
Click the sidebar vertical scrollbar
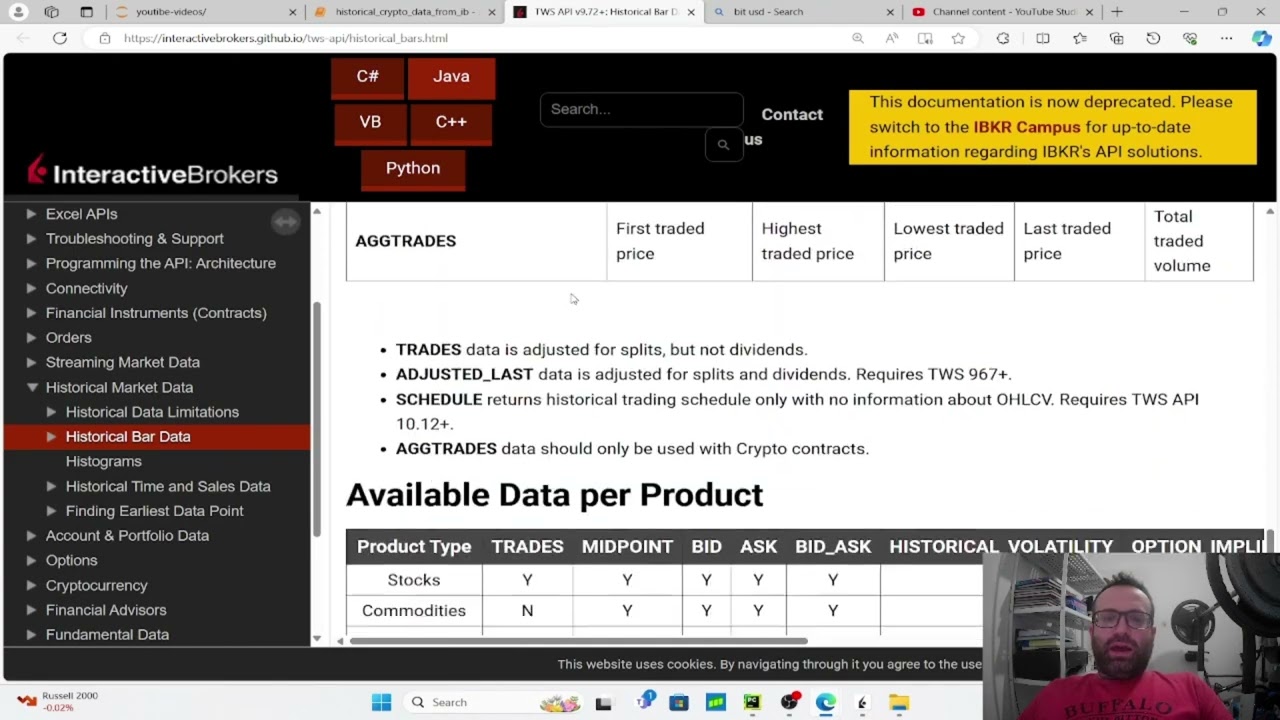pos(317,420)
